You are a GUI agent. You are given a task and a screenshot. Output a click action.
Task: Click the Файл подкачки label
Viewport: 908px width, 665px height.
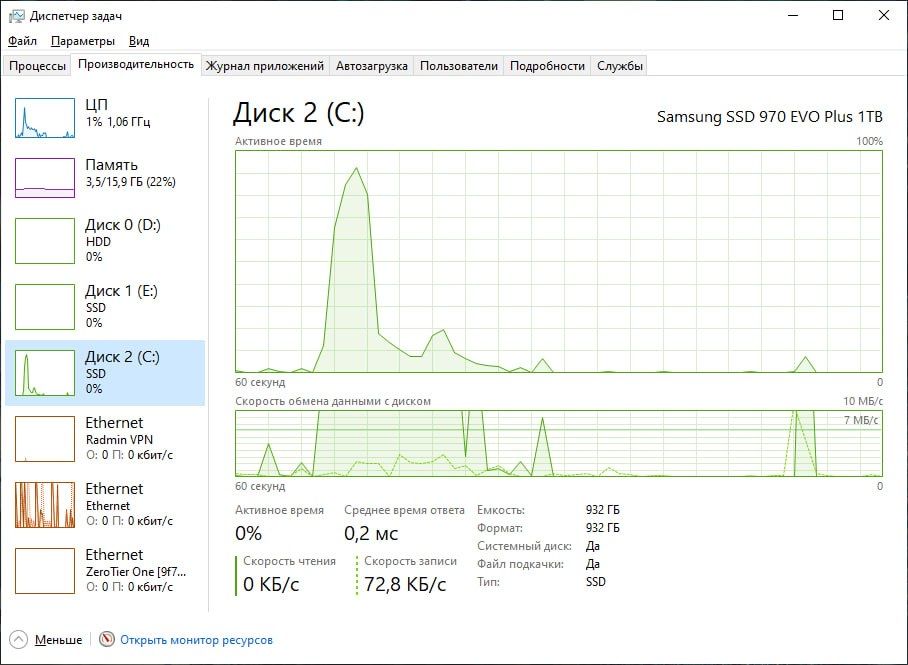tap(521, 564)
